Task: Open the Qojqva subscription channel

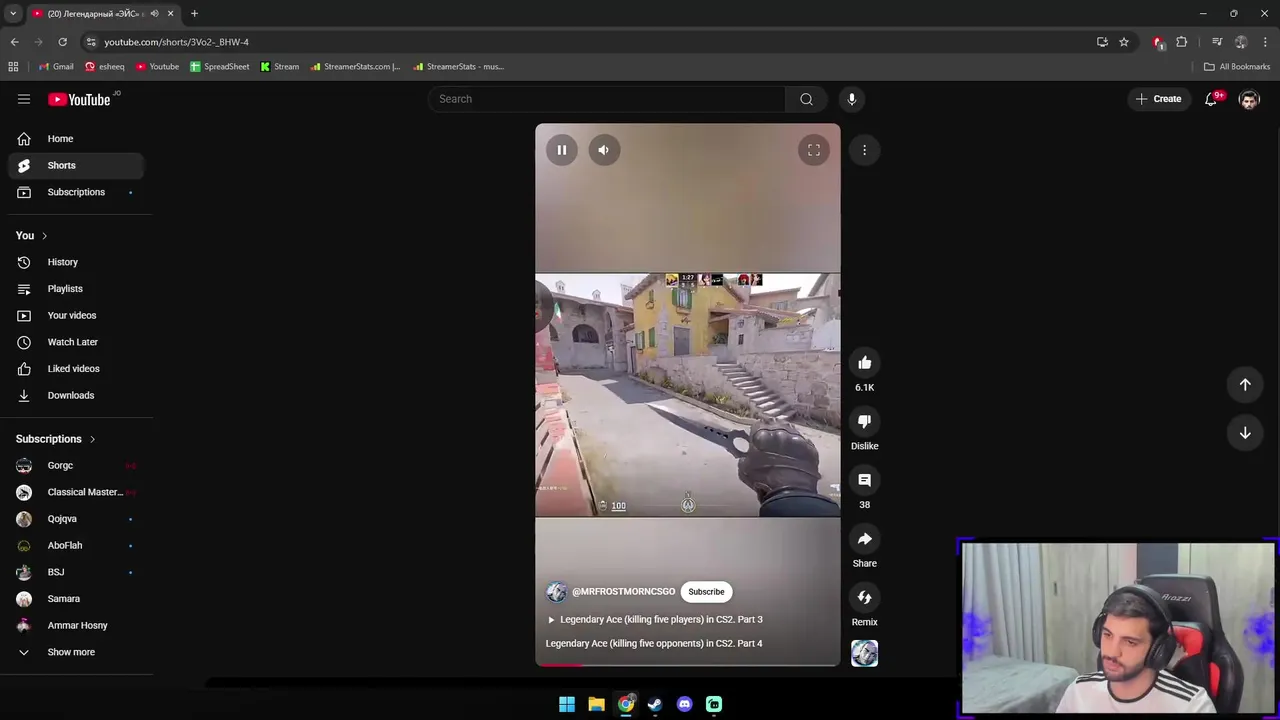Action: pos(76,519)
